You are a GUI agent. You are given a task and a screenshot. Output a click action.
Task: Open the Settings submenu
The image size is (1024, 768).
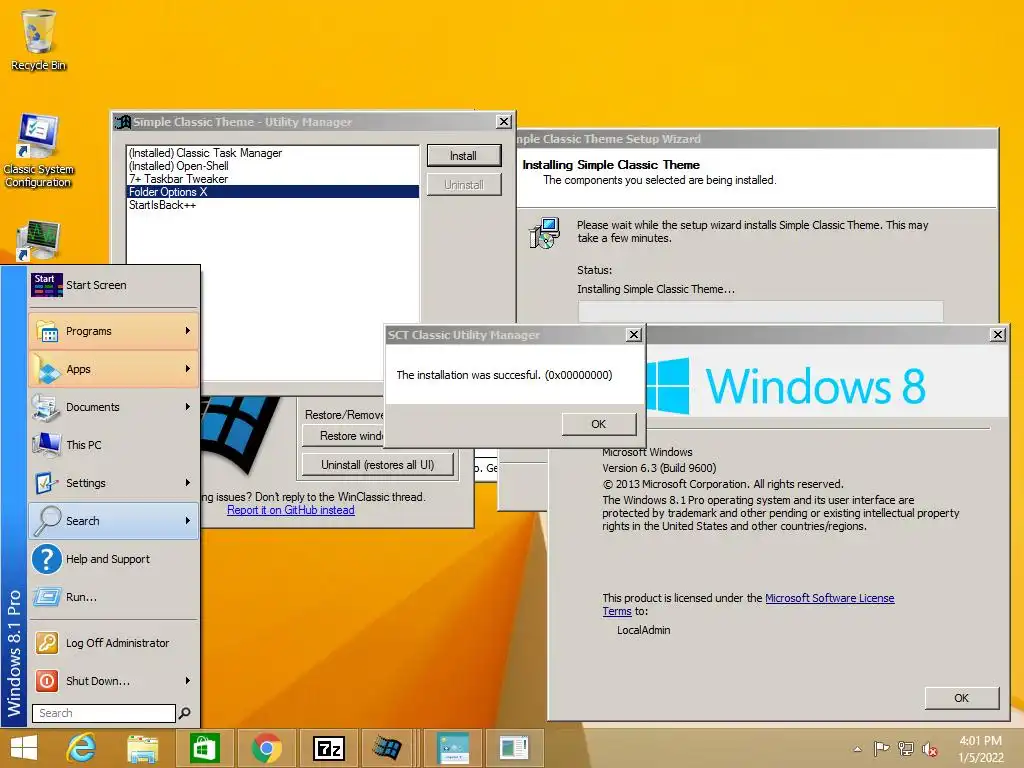pos(113,483)
